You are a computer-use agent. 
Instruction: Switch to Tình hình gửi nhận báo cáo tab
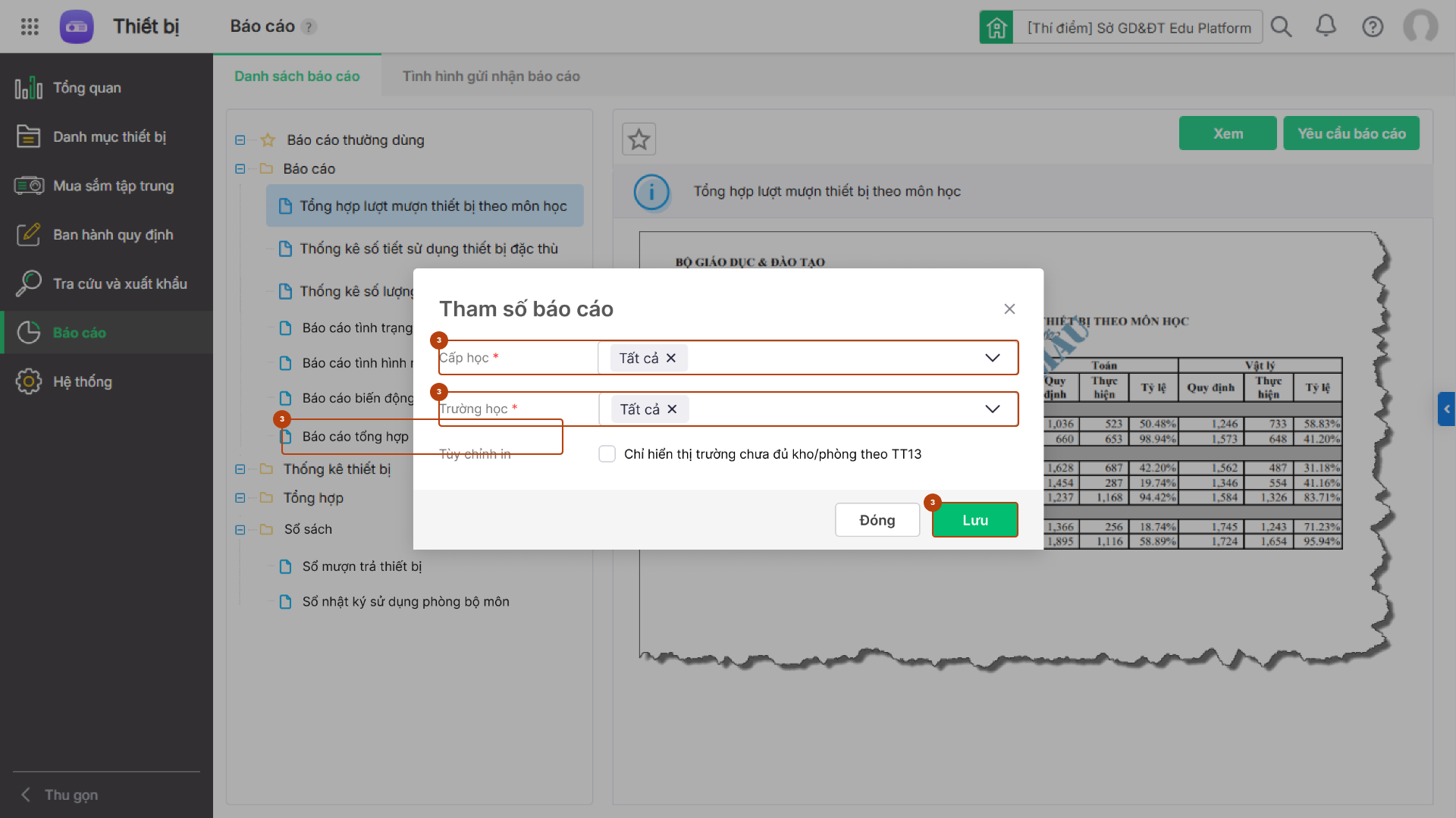(x=491, y=76)
